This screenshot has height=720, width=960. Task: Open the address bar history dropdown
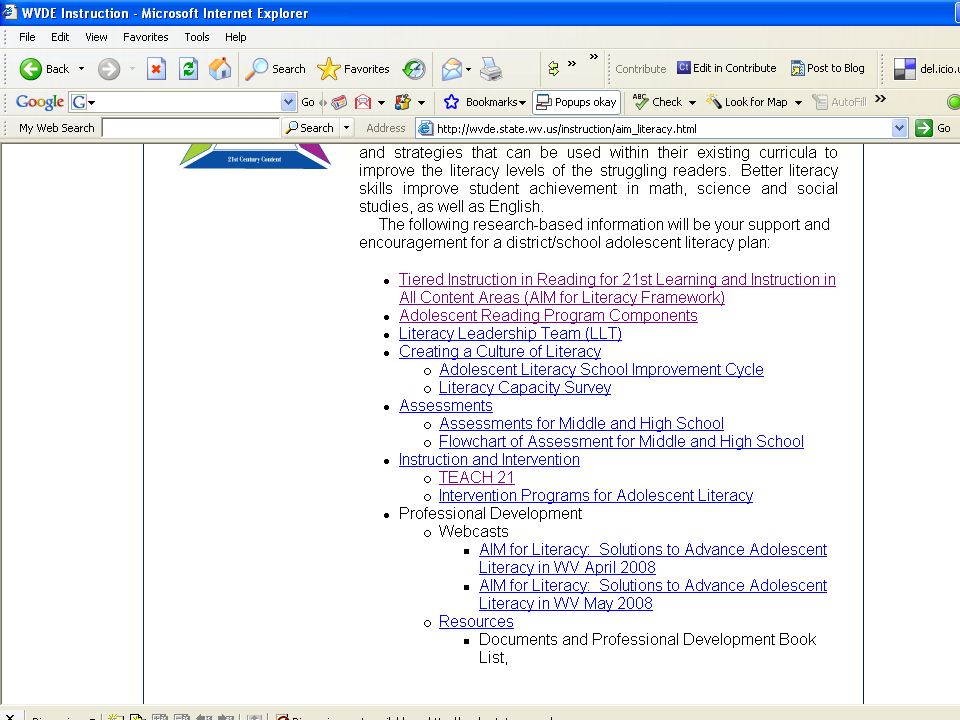coord(899,129)
